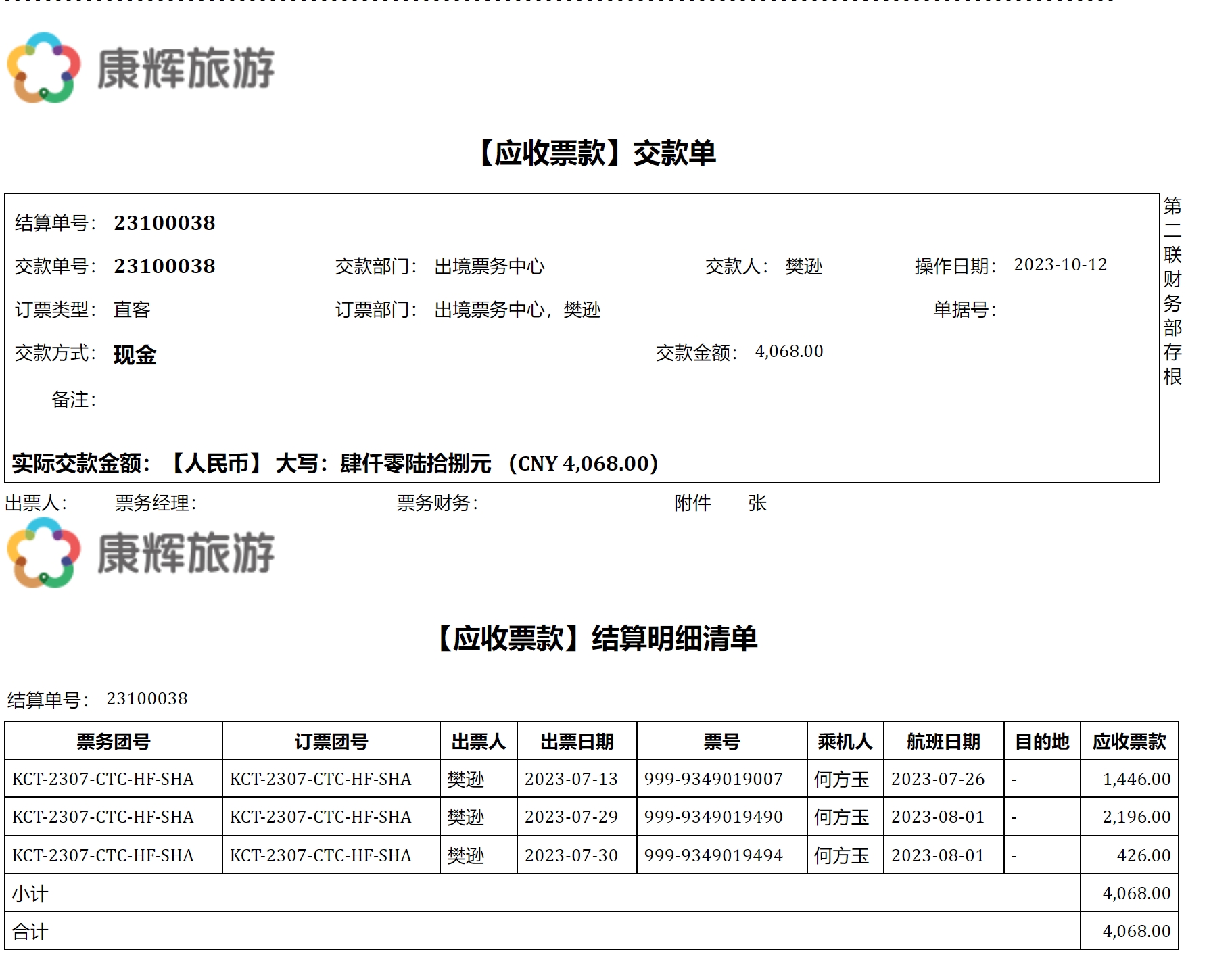Image resolution: width=1232 pixels, height=958 pixels.
Task: Click the 2,196.00 amount cell
Action: tap(1136, 817)
